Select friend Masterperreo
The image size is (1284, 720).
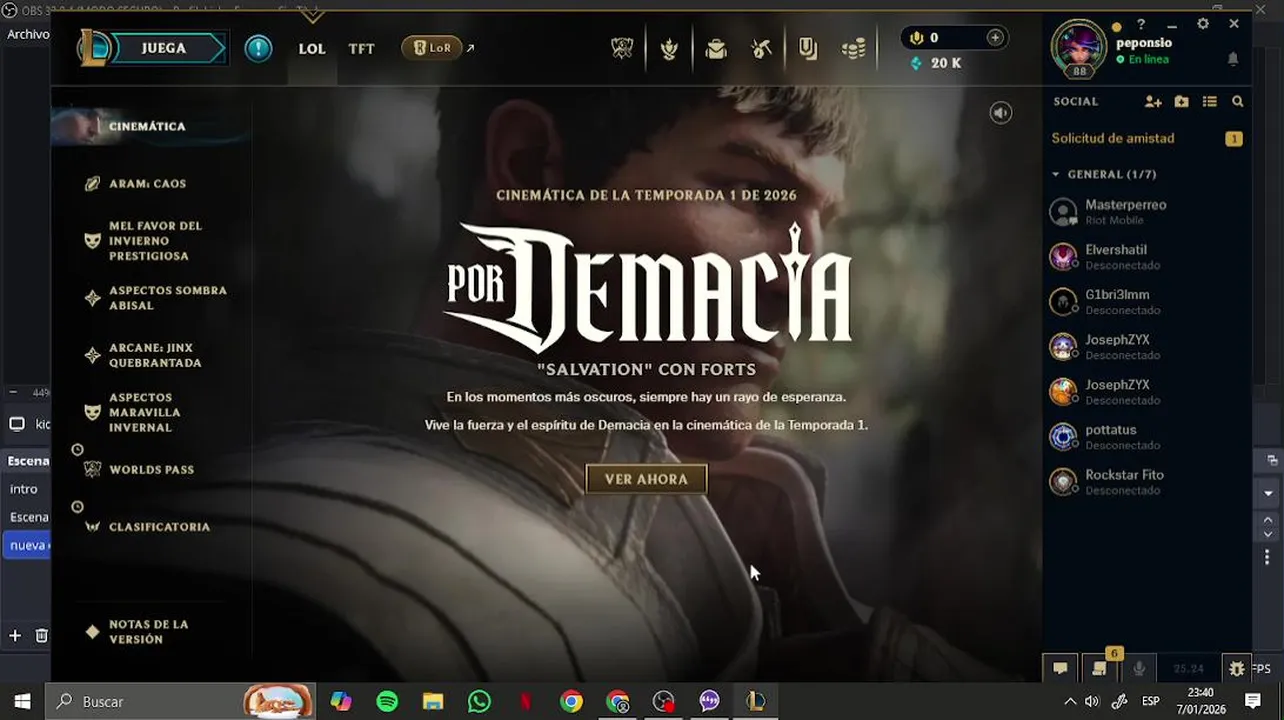coord(1147,211)
